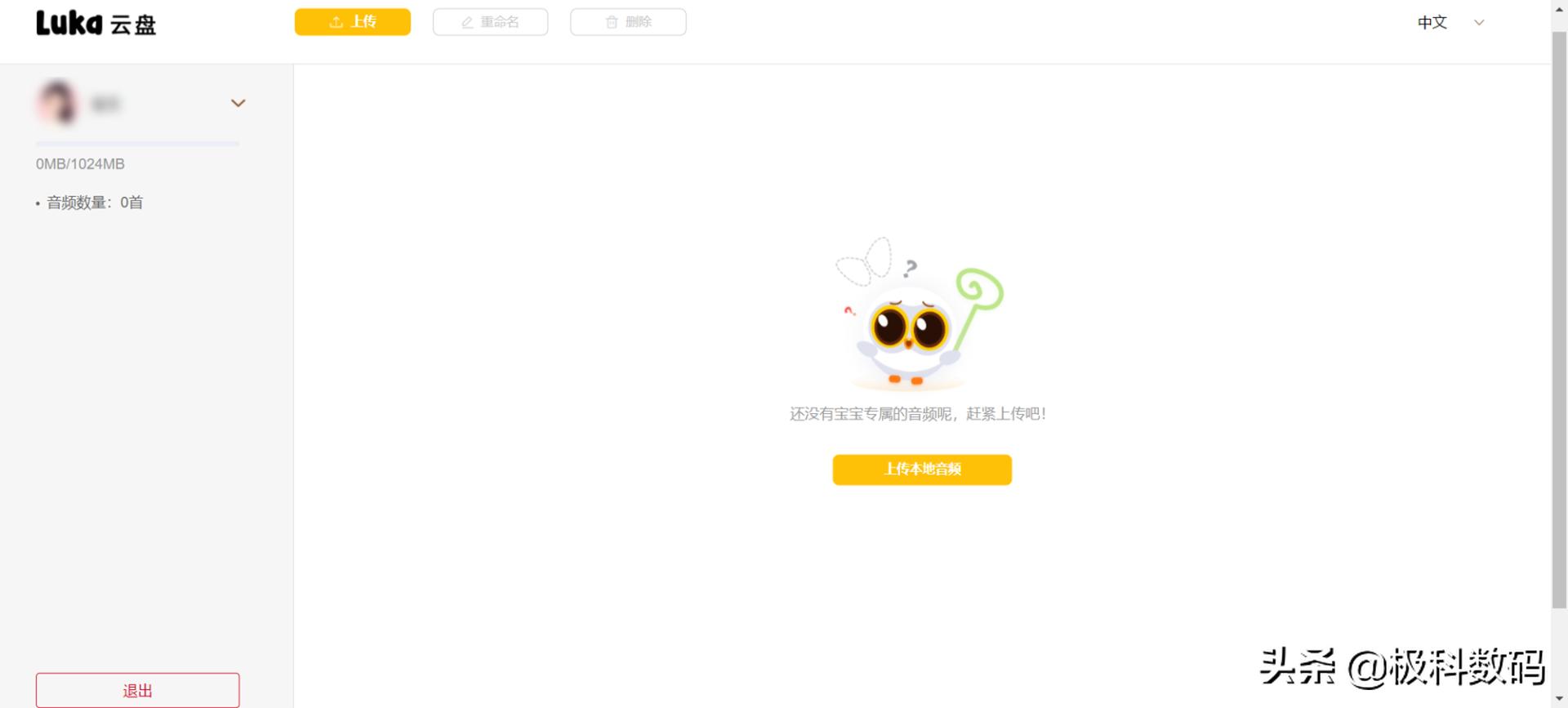Click the 上传 upload button

[353, 22]
